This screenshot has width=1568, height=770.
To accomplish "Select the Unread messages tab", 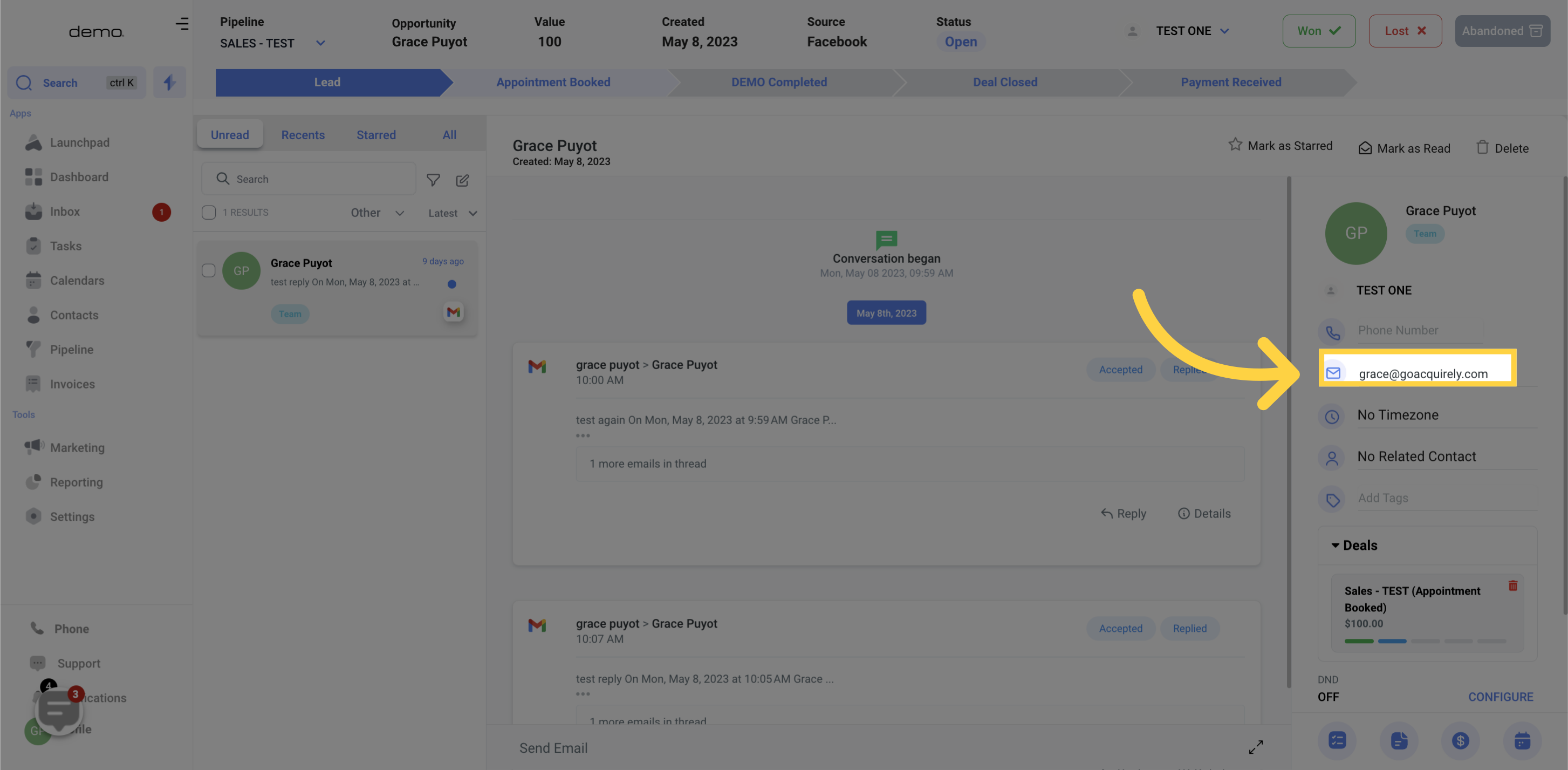I will pyautogui.click(x=229, y=134).
